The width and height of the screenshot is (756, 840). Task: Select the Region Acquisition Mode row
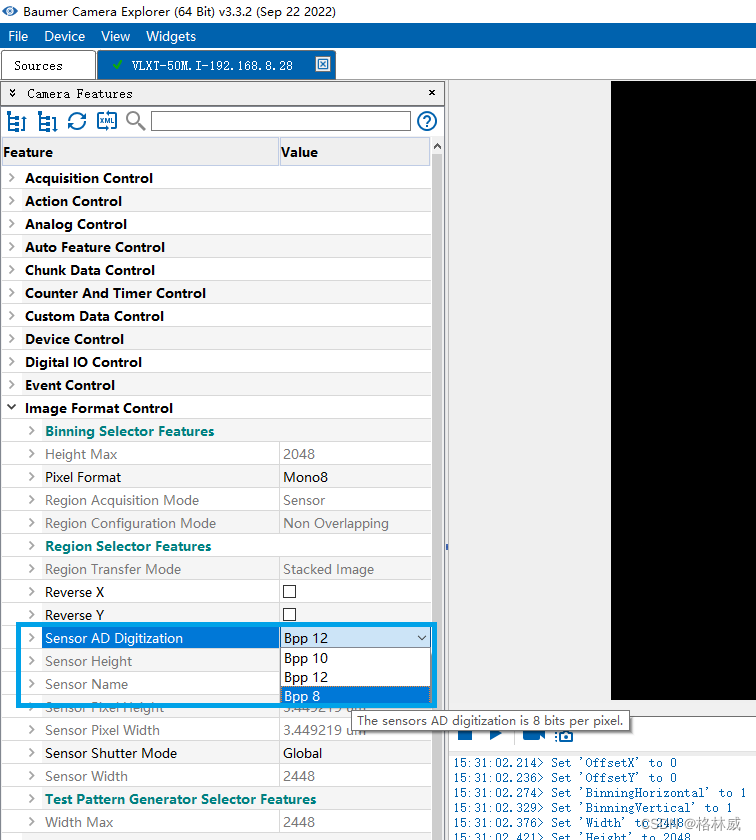[x=216, y=500]
